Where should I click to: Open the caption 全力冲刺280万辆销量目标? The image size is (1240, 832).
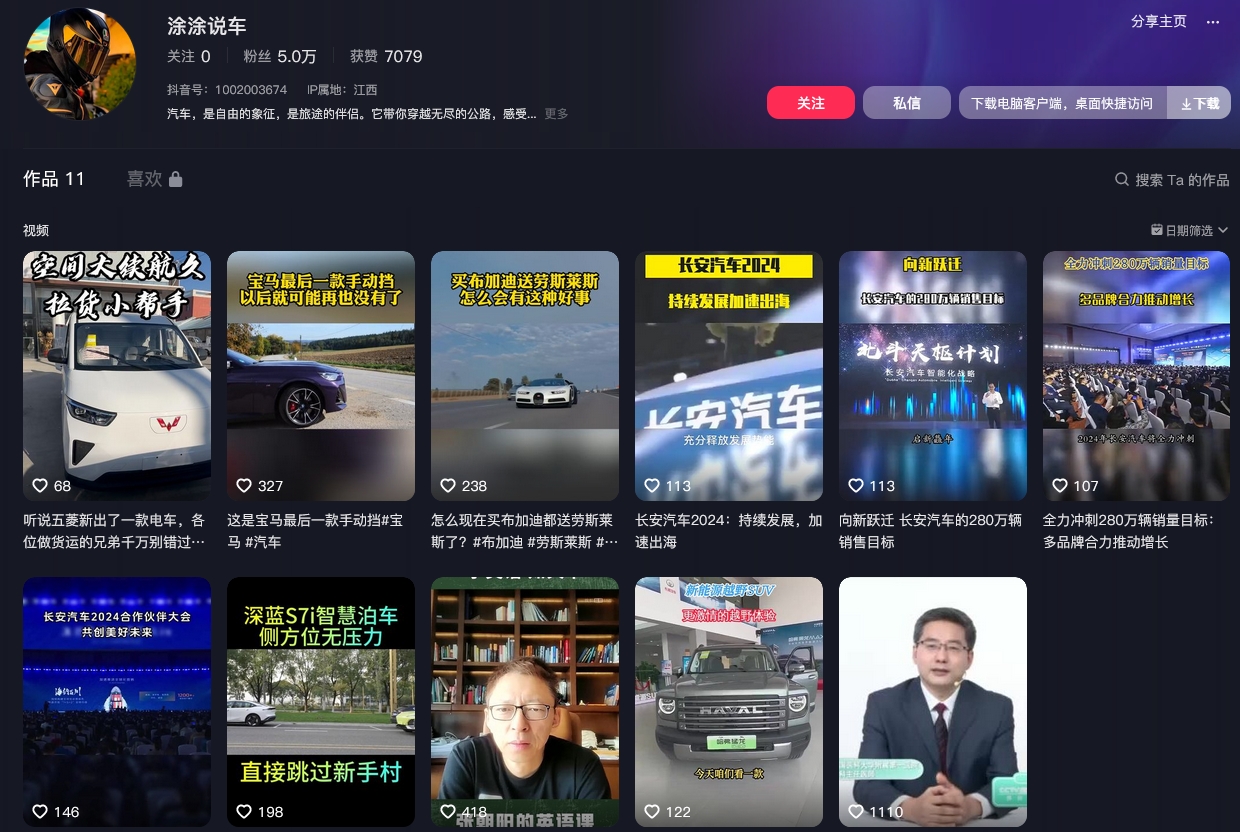pos(1129,531)
